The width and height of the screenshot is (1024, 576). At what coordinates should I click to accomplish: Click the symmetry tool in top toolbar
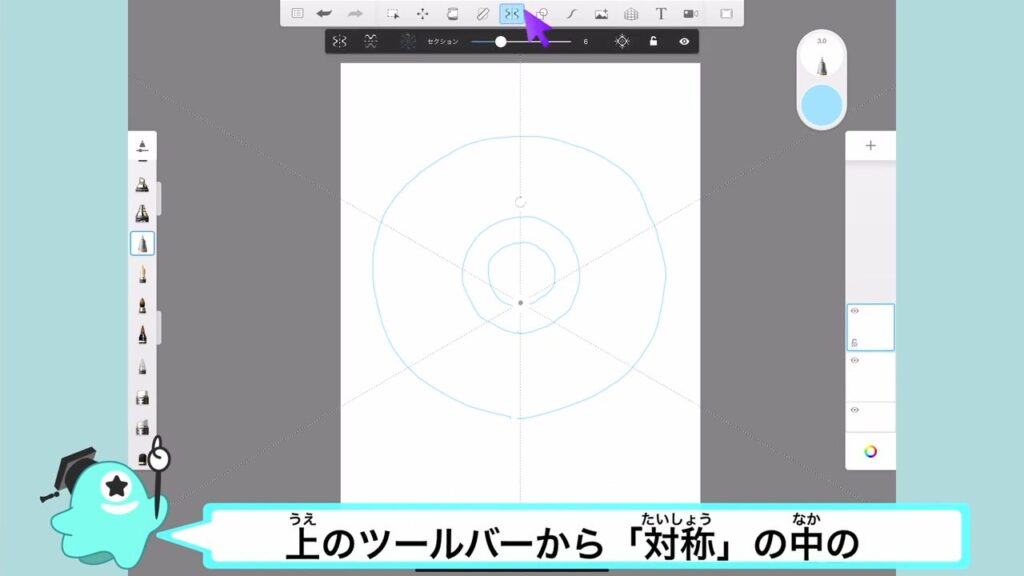click(511, 13)
